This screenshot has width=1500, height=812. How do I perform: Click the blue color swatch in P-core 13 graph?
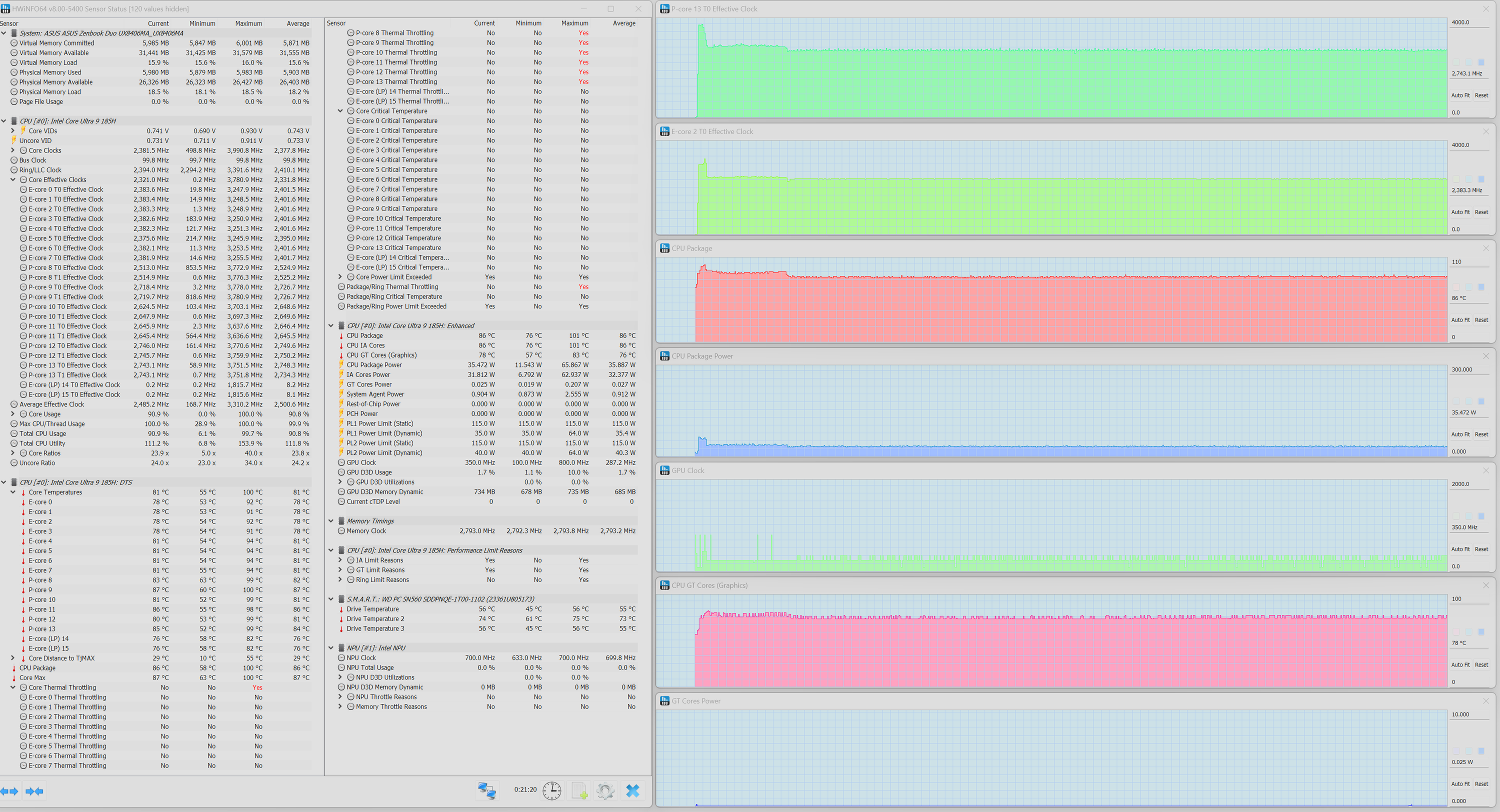(1481, 62)
